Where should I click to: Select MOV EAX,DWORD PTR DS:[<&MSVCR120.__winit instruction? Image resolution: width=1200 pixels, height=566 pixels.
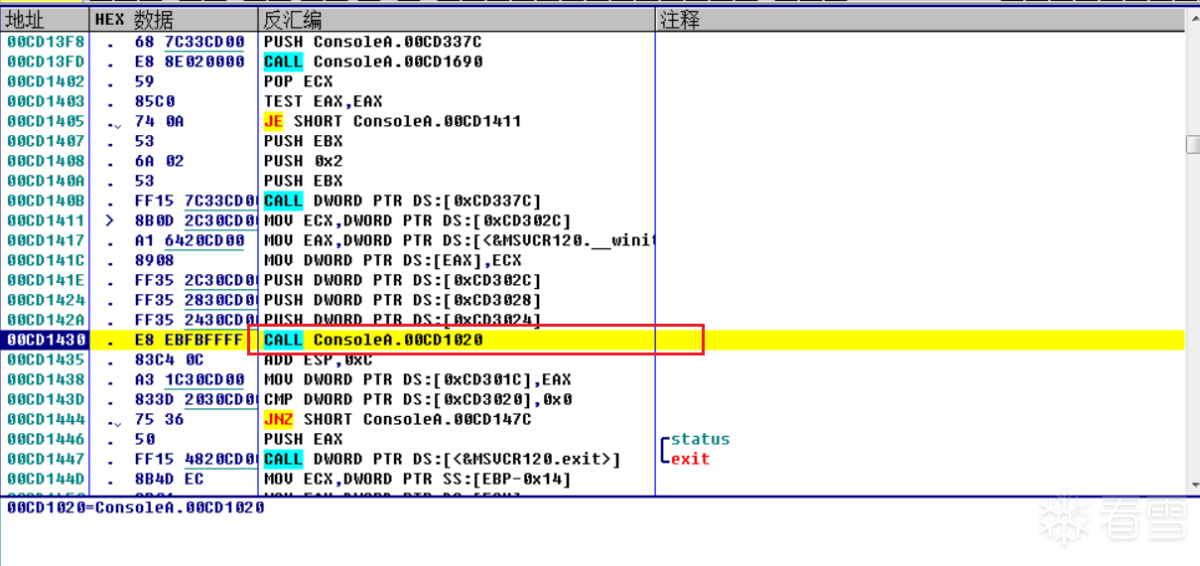coord(459,240)
